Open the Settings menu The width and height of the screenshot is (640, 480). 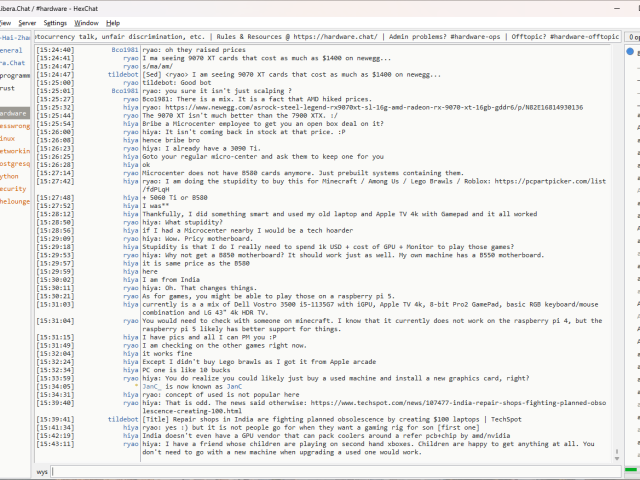point(55,23)
